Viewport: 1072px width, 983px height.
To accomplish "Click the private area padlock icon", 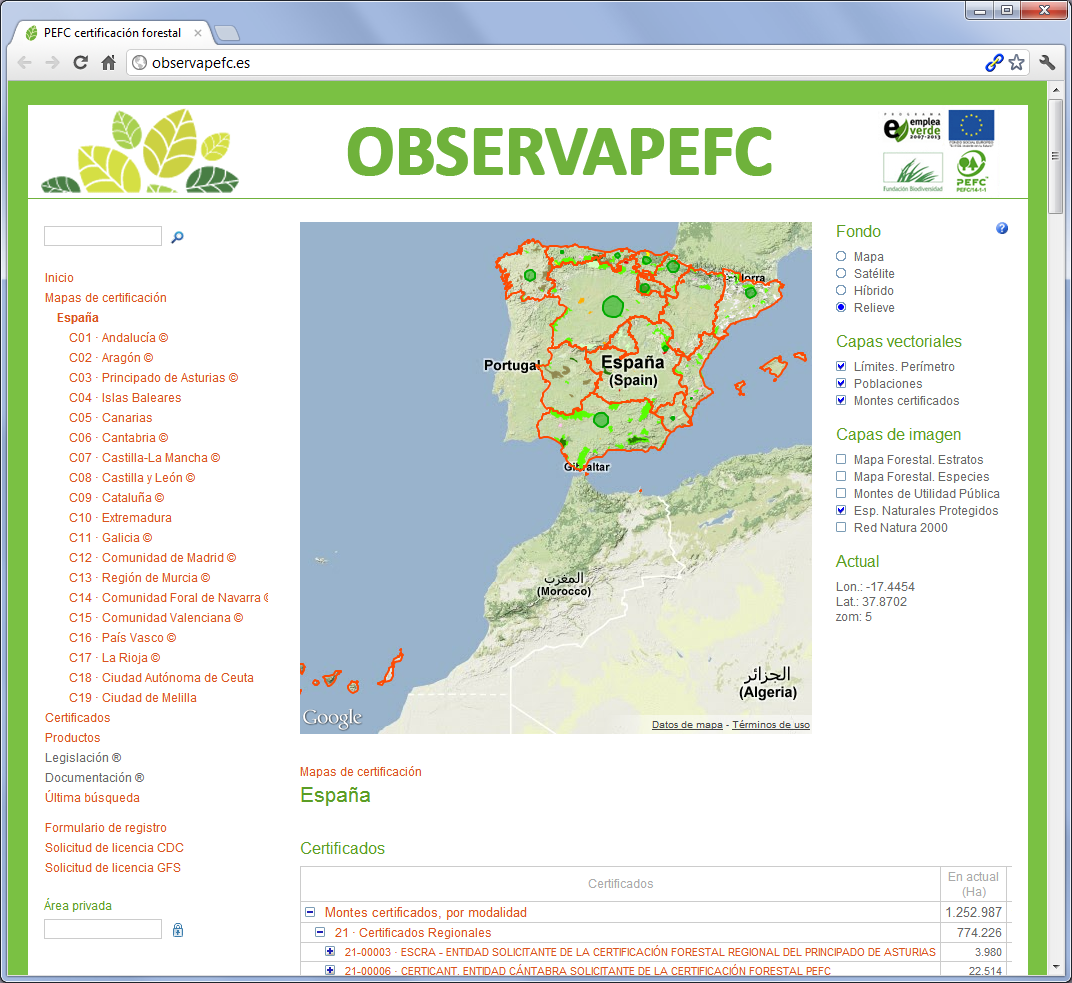I will click(178, 930).
